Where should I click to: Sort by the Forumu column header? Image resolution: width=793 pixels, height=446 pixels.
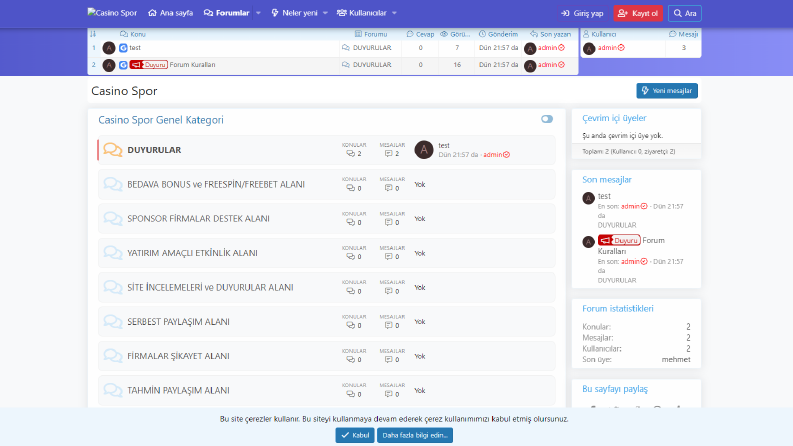pyautogui.click(x=371, y=34)
